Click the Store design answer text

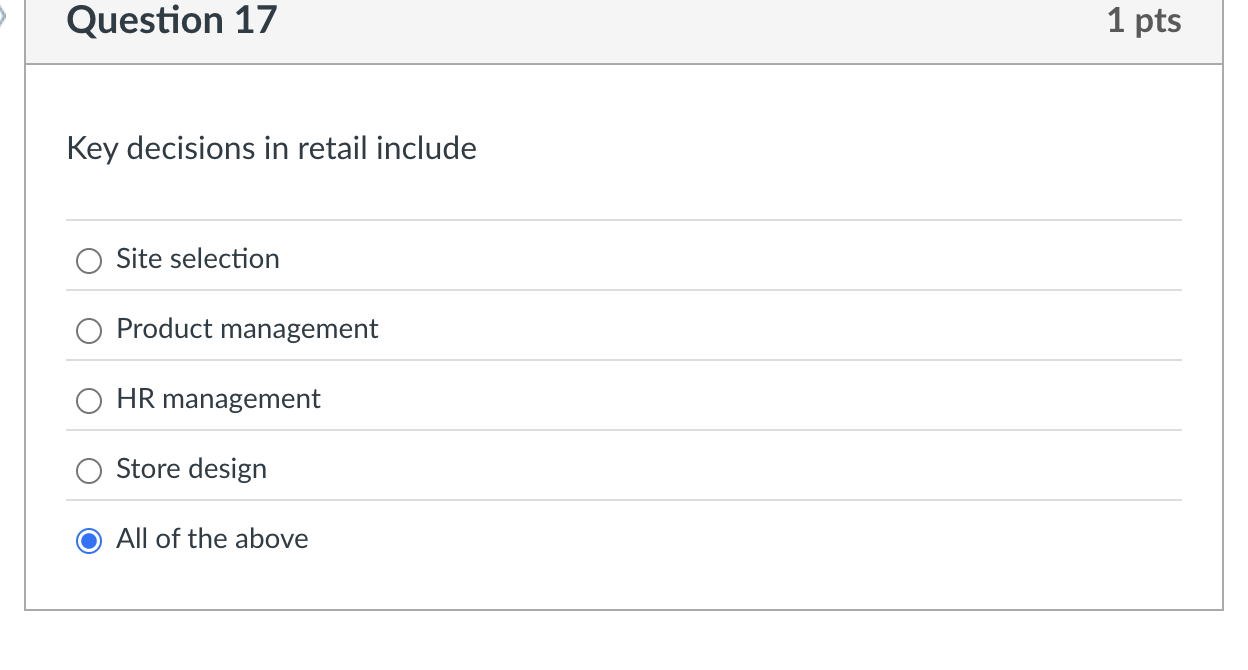click(x=191, y=468)
